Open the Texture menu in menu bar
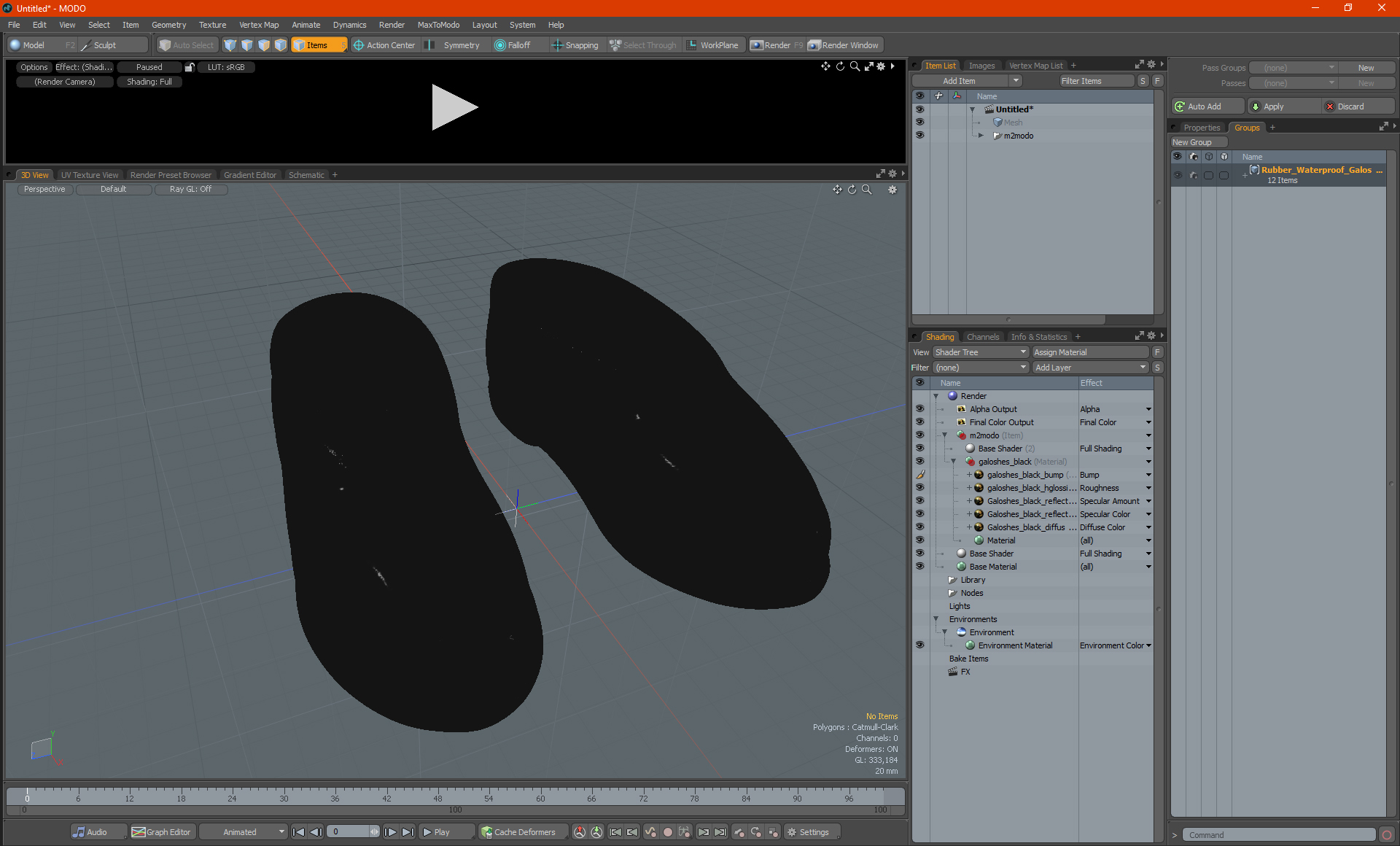 (211, 24)
